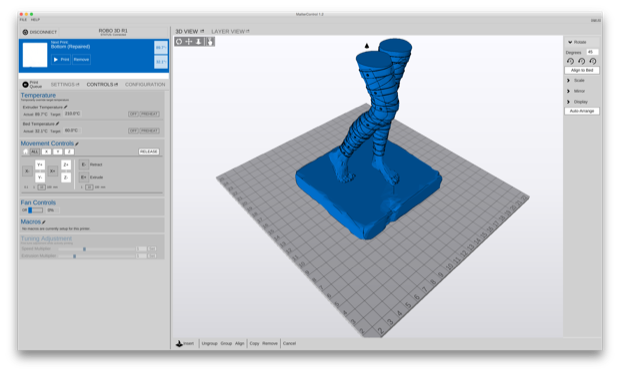Select the zoom view tool icon
The width and height of the screenshot is (620, 374).
point(199,42)
